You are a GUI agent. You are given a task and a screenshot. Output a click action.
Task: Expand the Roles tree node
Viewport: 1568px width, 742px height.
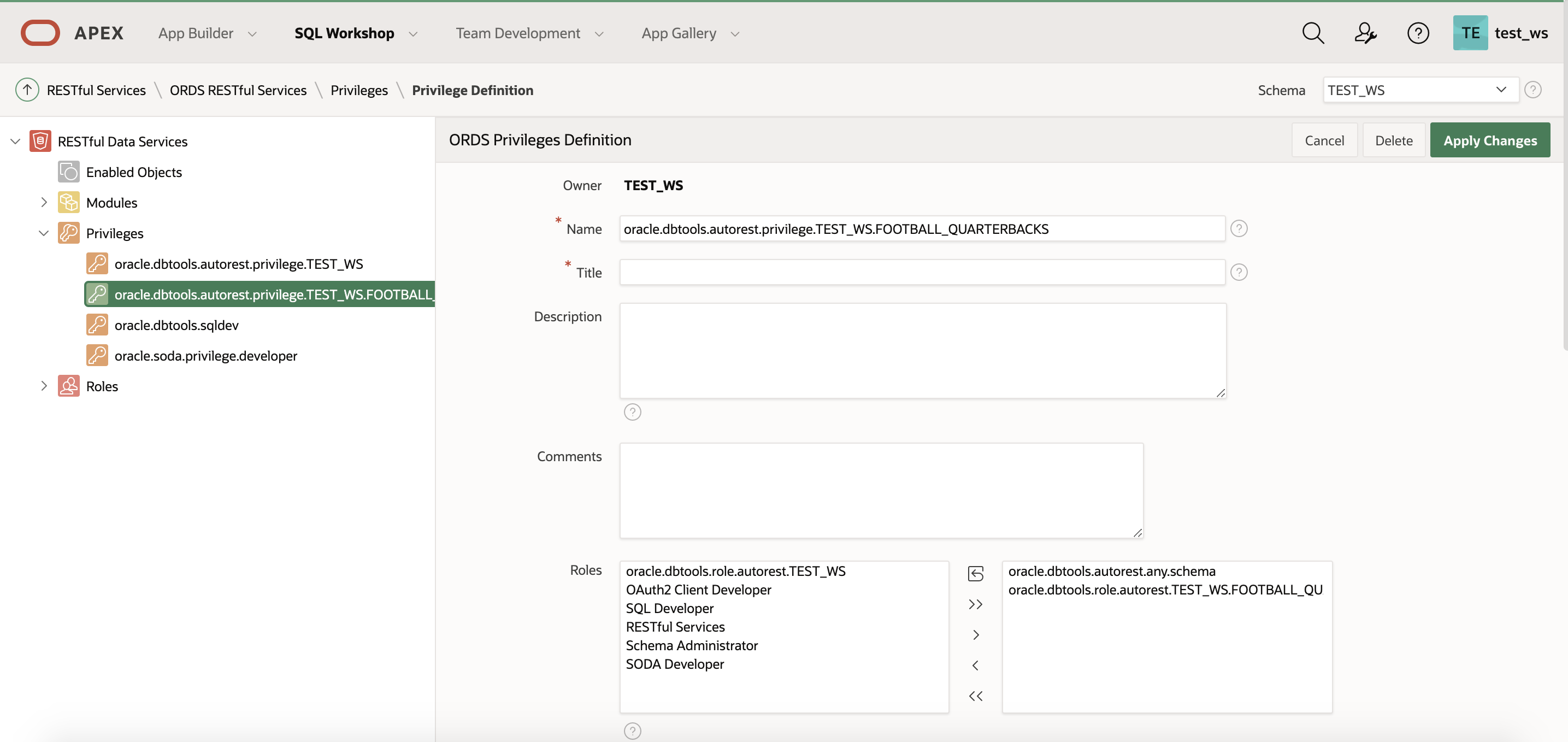click(x=43, y=385)
